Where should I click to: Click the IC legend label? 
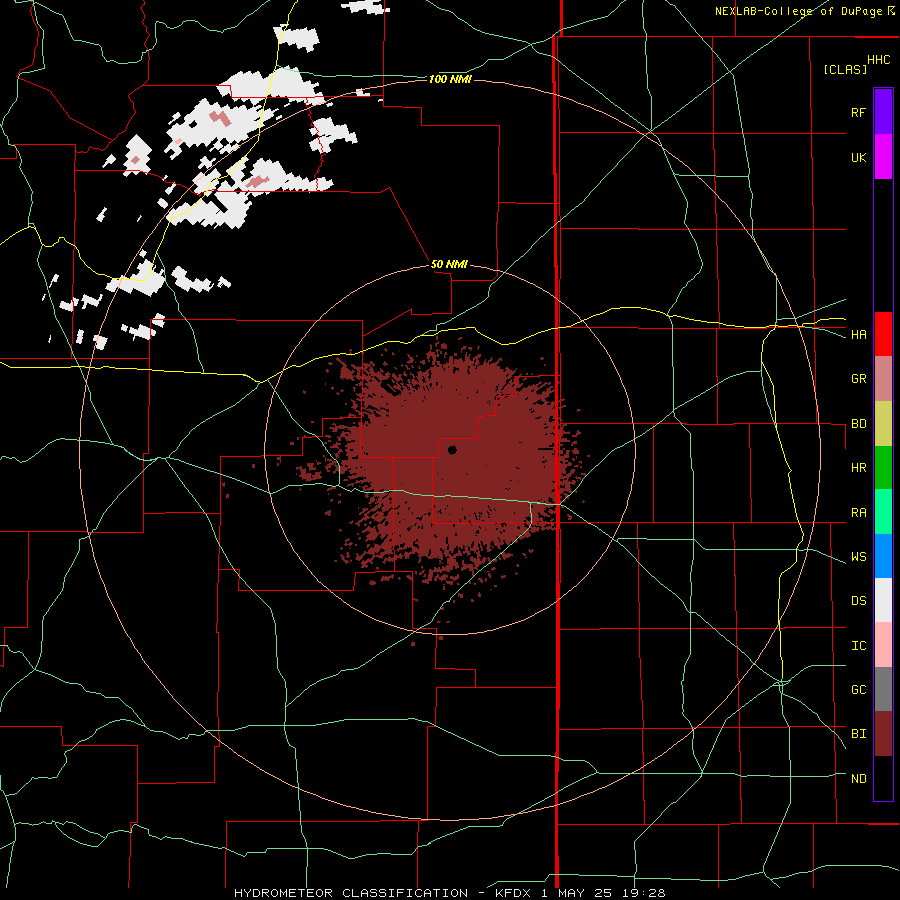[858, 646]
